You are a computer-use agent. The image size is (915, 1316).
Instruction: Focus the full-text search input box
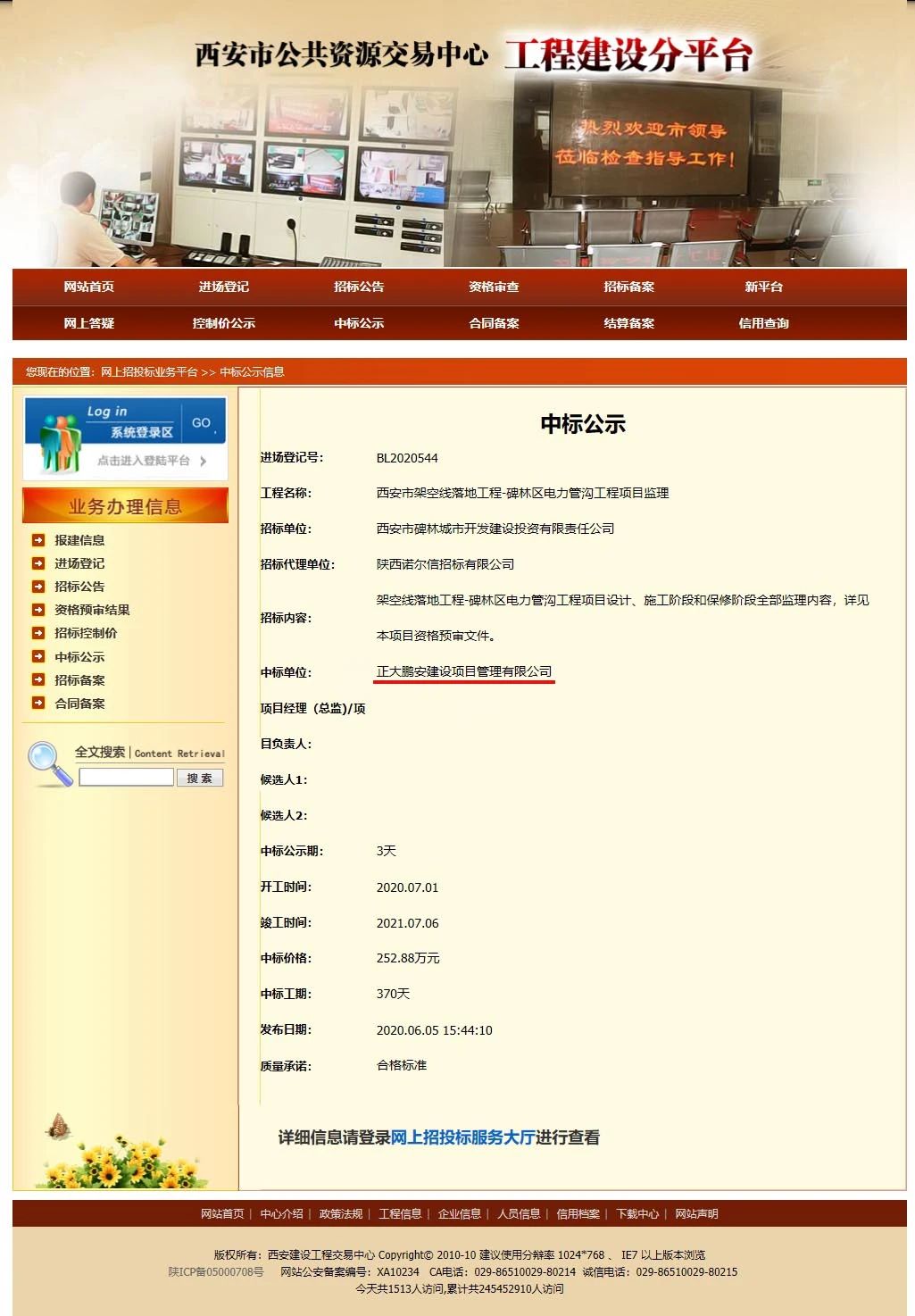[126, 778]
